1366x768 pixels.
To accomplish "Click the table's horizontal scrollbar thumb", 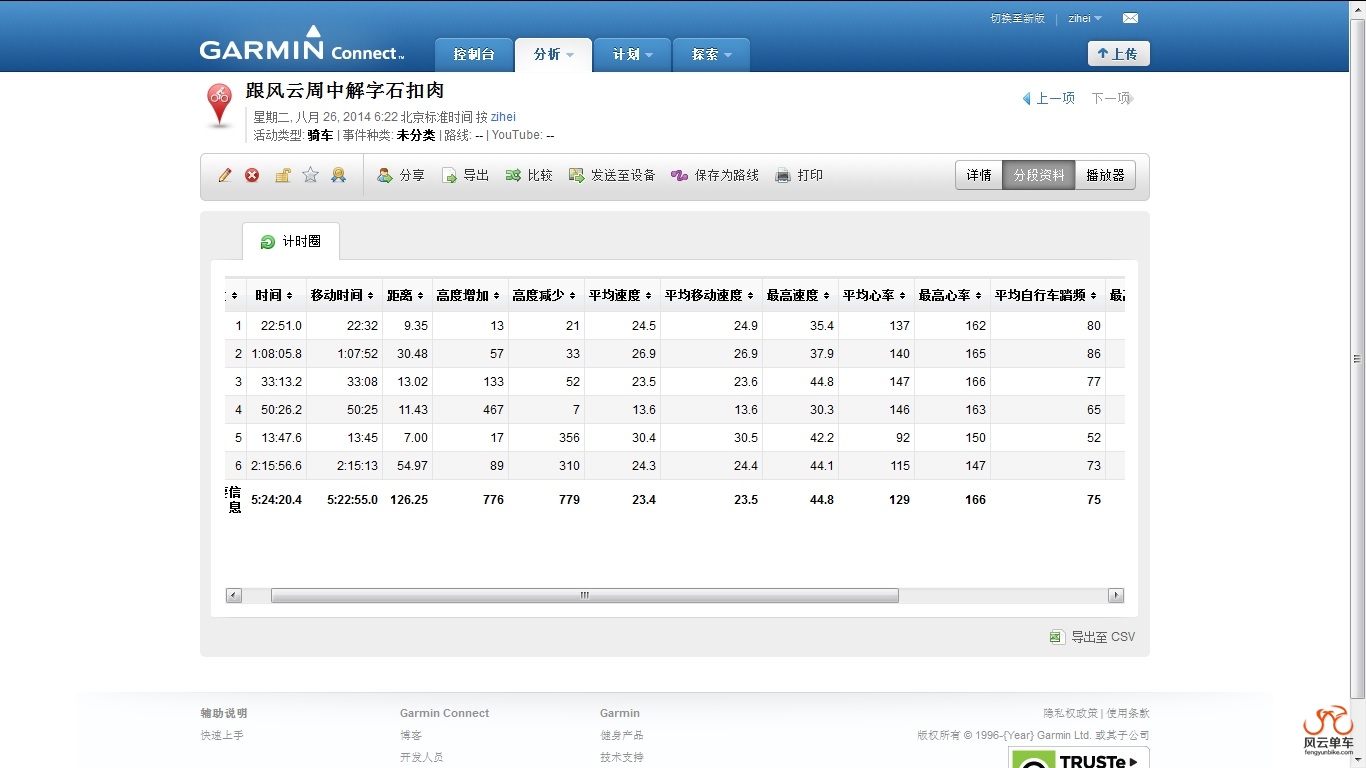I will pos(584,595).
